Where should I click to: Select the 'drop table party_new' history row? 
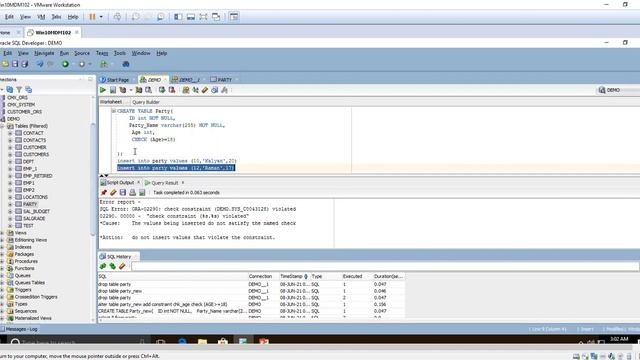[251, 291]
